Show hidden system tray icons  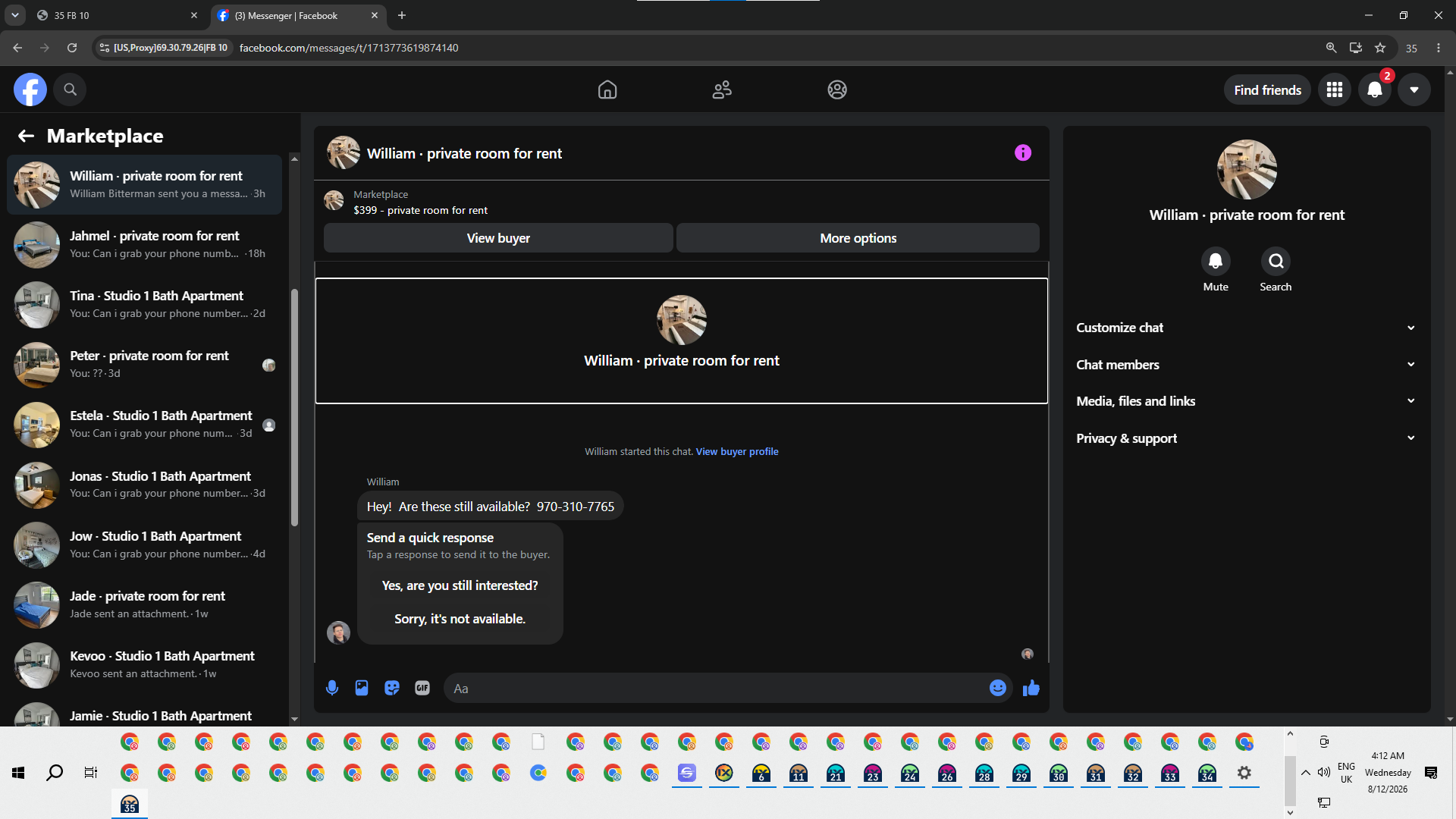[1306, 773]
